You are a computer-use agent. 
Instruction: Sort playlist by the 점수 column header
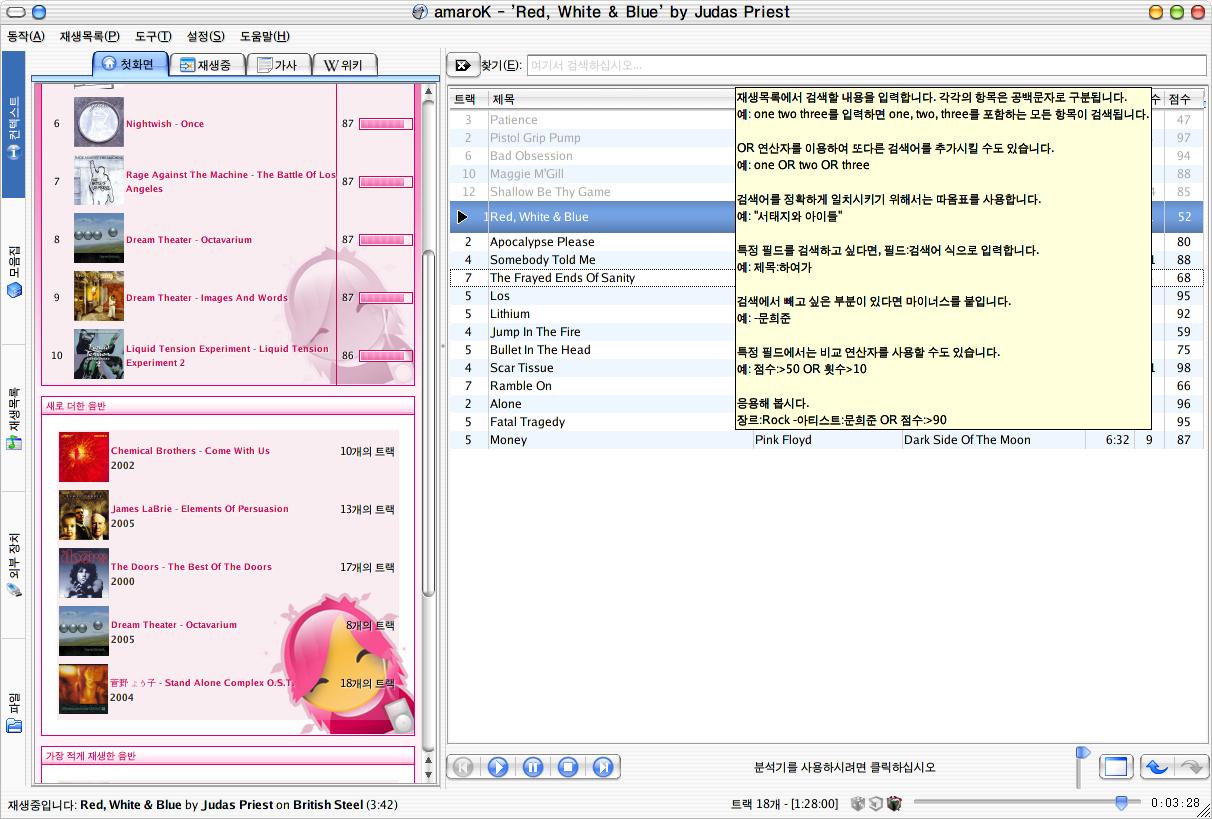coord(1185,99)
